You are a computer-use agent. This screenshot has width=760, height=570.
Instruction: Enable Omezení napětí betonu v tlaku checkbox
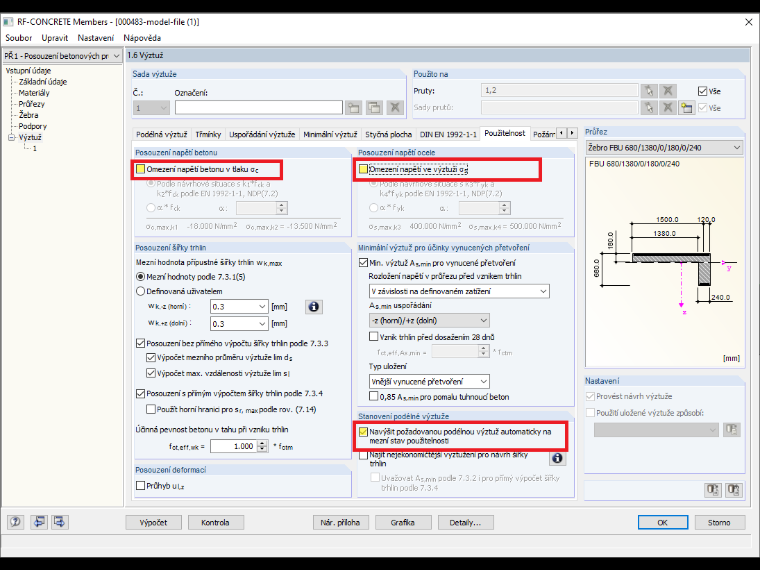coord(141,169)
